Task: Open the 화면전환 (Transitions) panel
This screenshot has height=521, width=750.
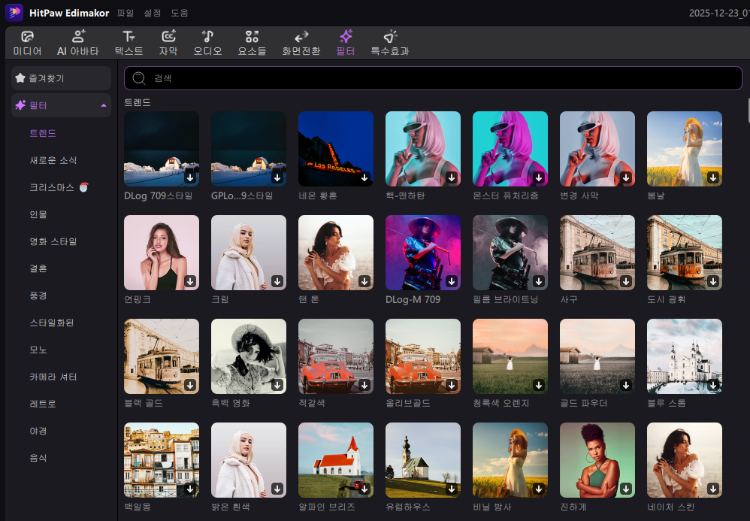Action: pyautogui.click(x=301, y=42)
